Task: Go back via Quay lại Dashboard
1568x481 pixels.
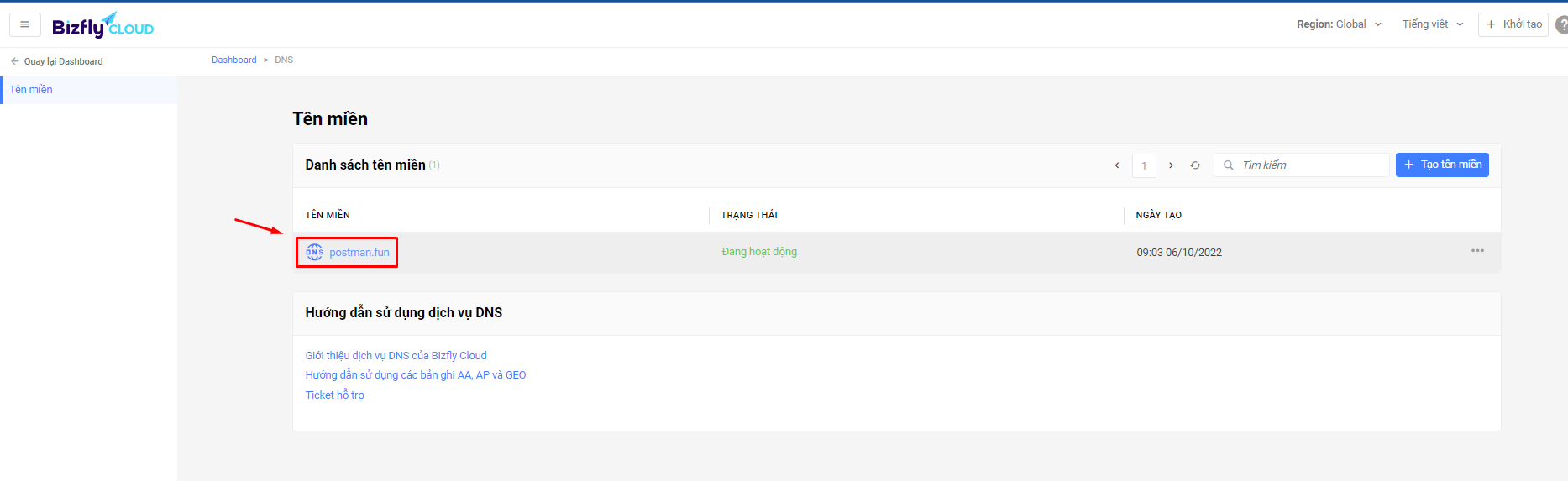Action: tap(57, 61)
